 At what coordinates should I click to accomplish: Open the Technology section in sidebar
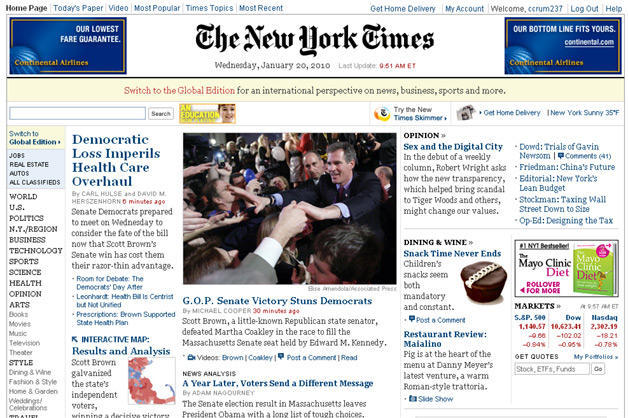click(36, 251)
